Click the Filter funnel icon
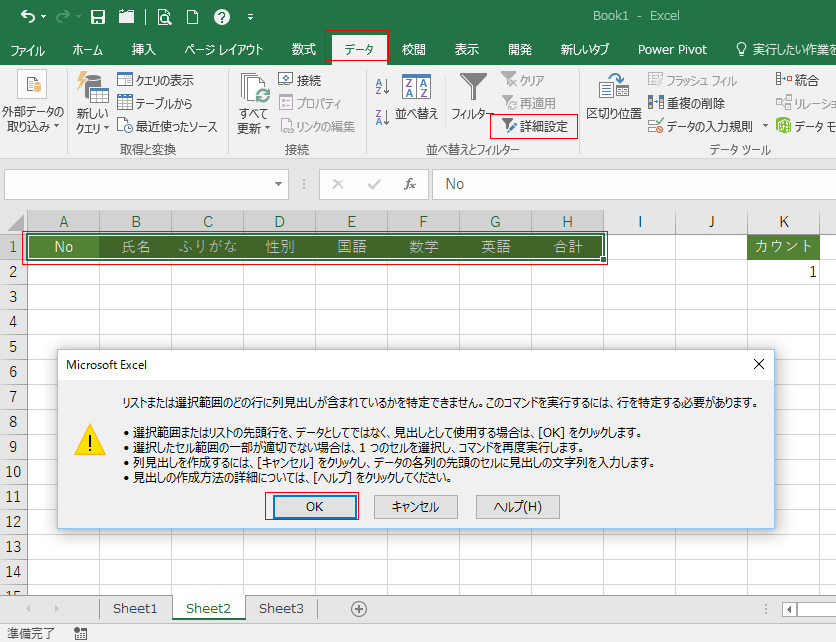Viewport: 836px width, 642px height. pos(473,88)
